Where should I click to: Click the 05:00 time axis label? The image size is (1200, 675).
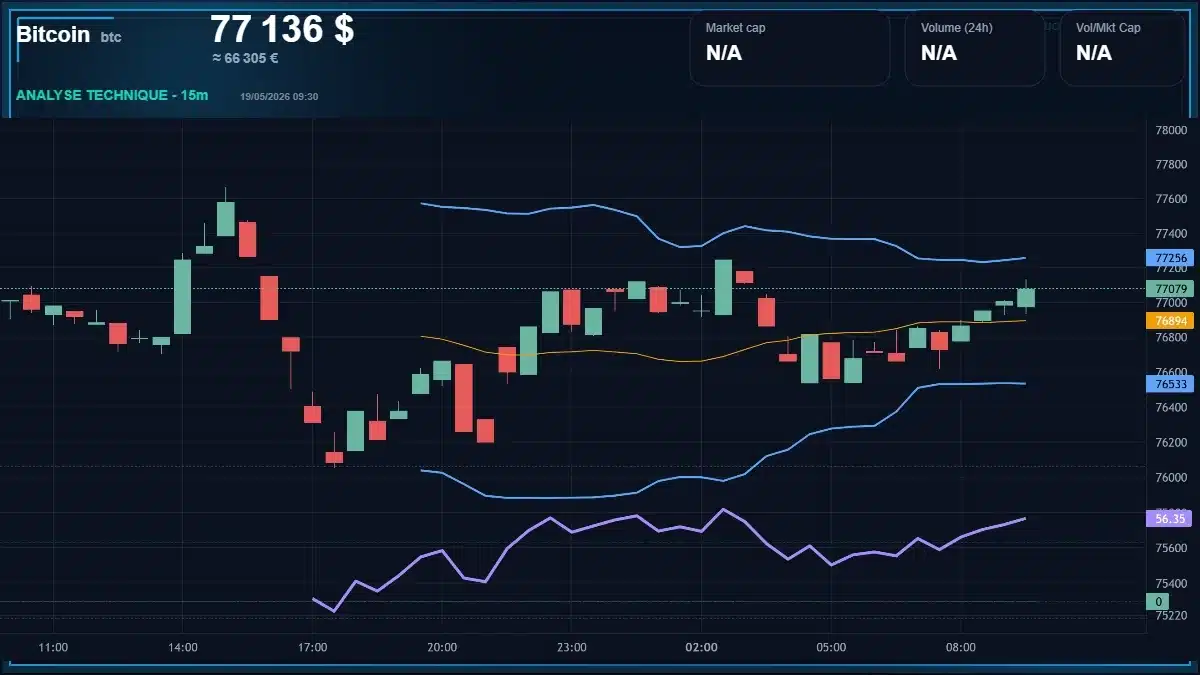831,648
